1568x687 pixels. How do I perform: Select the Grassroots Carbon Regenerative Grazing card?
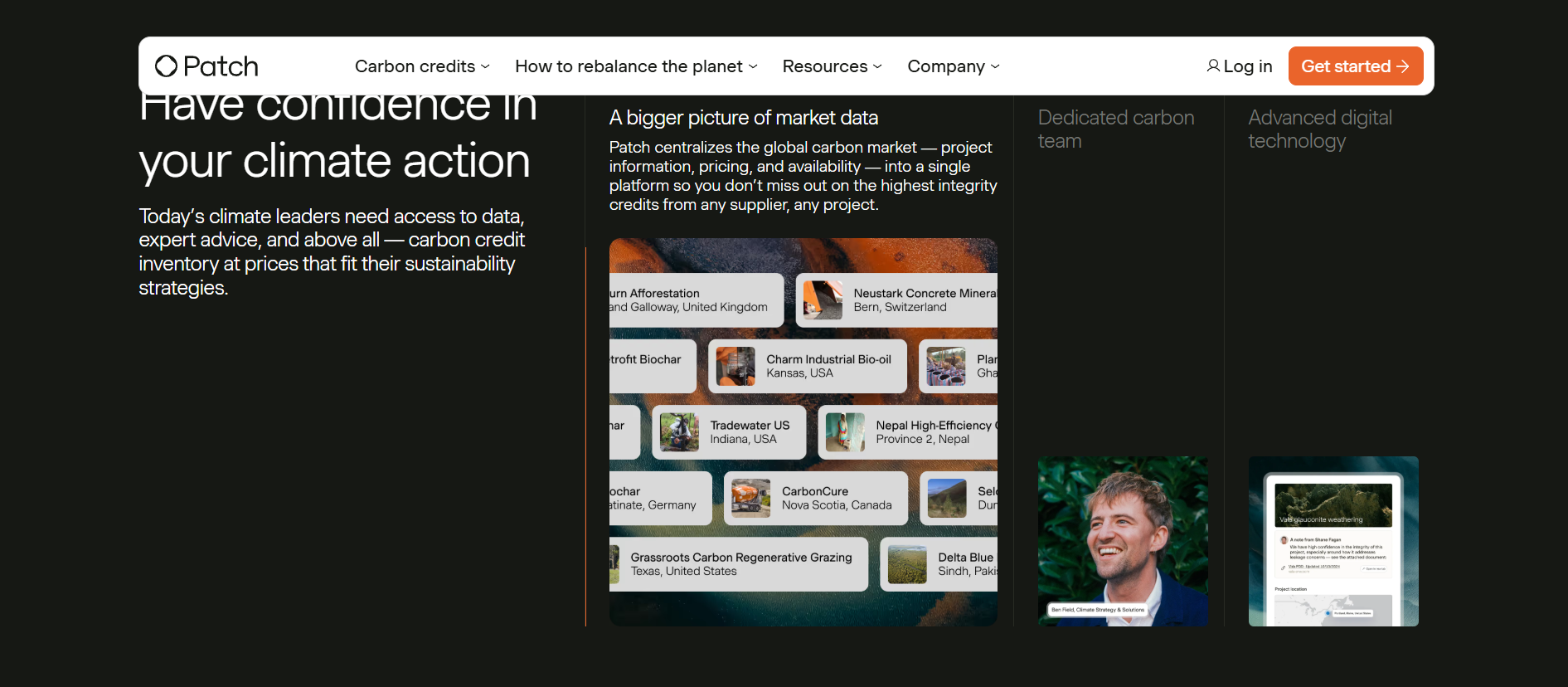(x=740, y=564)
